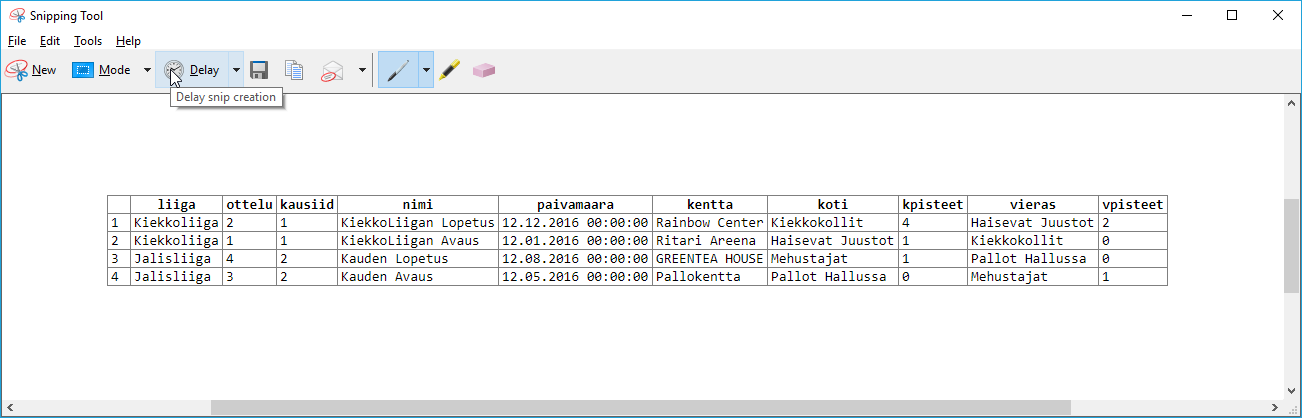
Task: Select the Mode button
Action: point(101,70)
